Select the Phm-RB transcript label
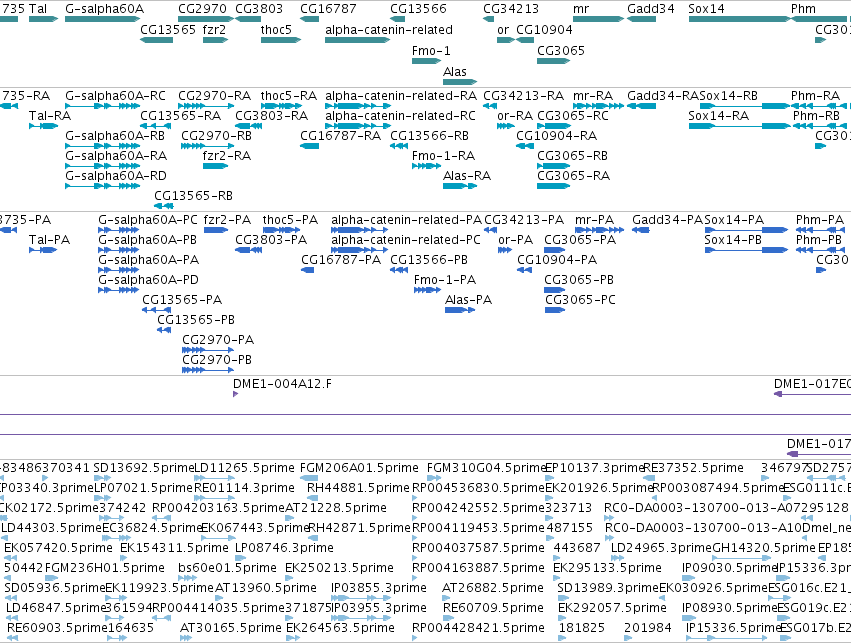 (816, 116)
